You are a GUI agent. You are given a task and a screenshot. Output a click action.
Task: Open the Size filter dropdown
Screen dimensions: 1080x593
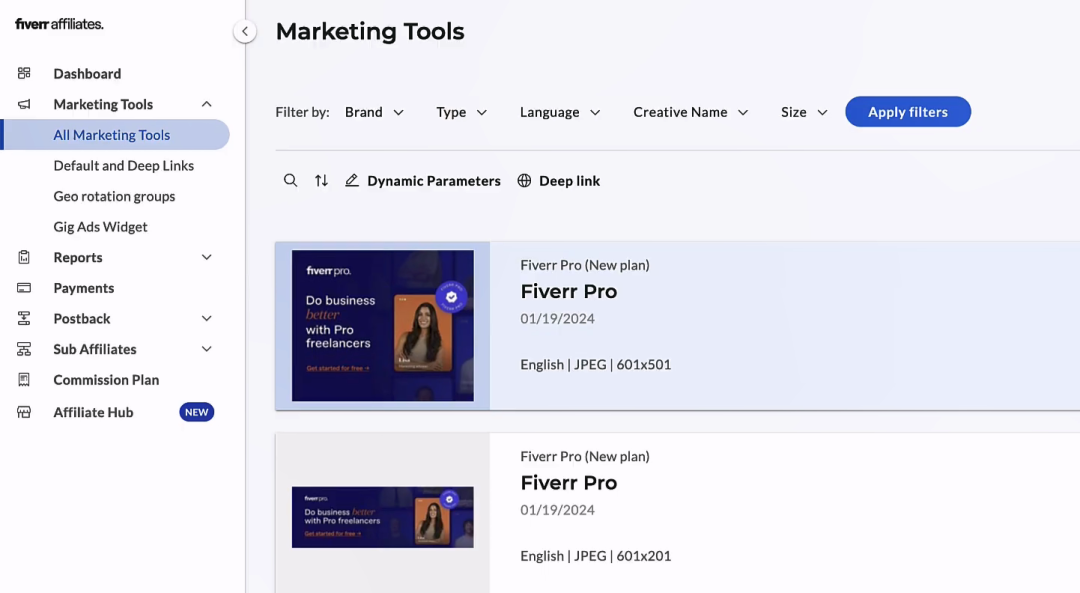pos(804,112)
